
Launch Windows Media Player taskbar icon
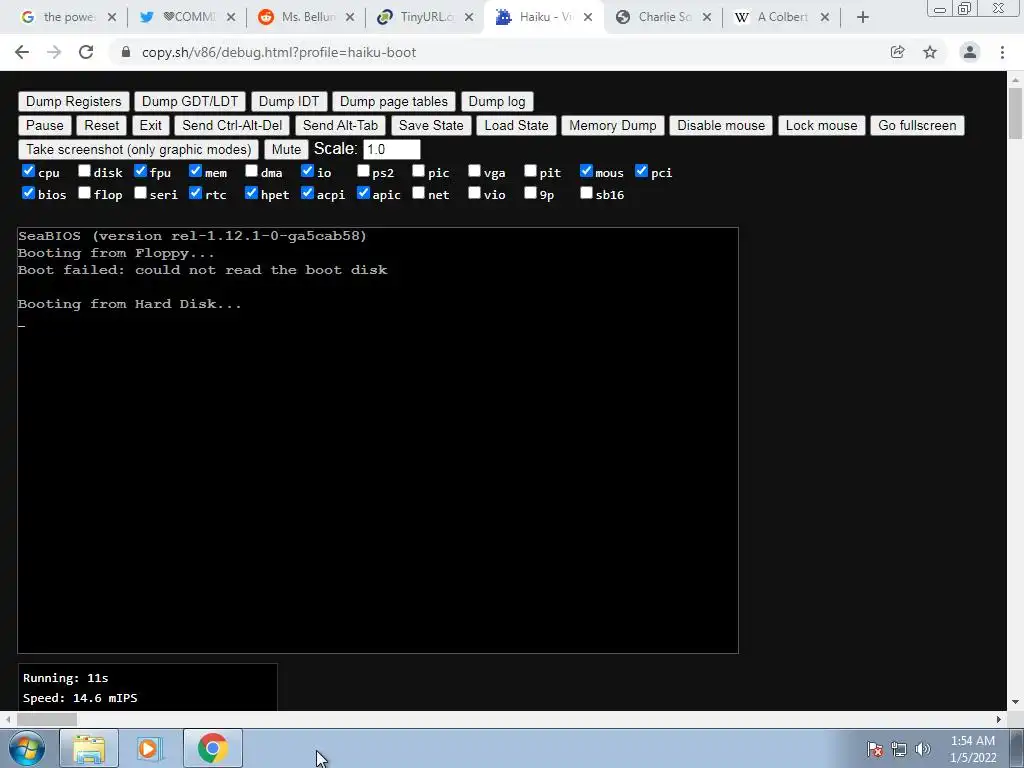pos(150,748)
